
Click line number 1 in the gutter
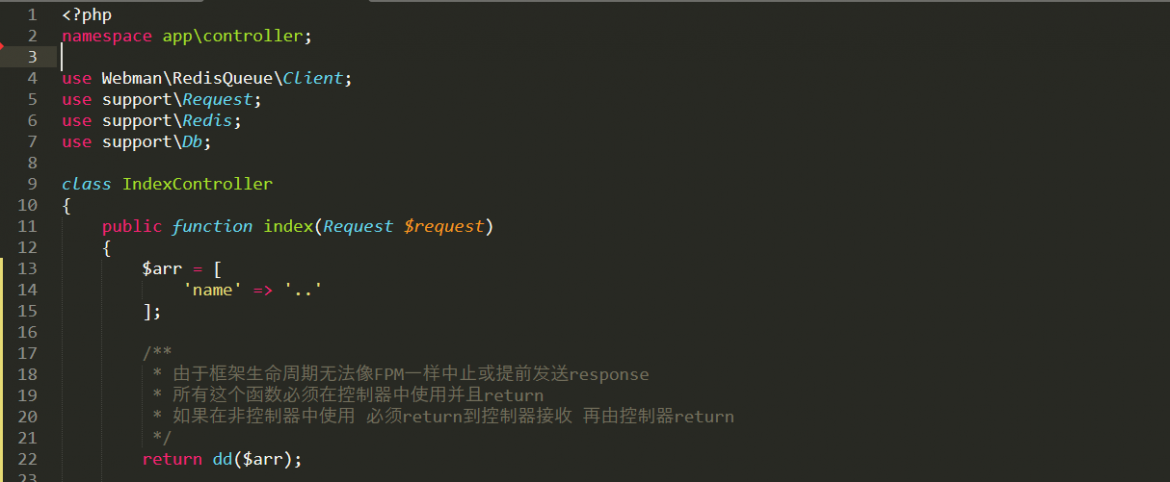[x=31, y=14]
